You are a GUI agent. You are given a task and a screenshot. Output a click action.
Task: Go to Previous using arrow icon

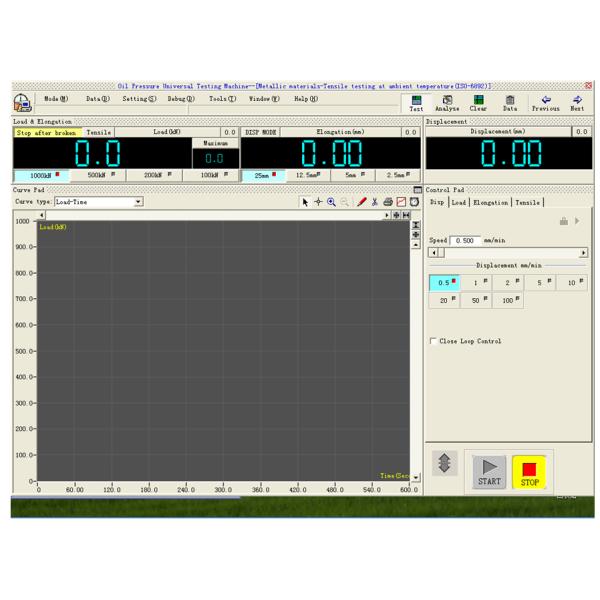click(545, 101)
